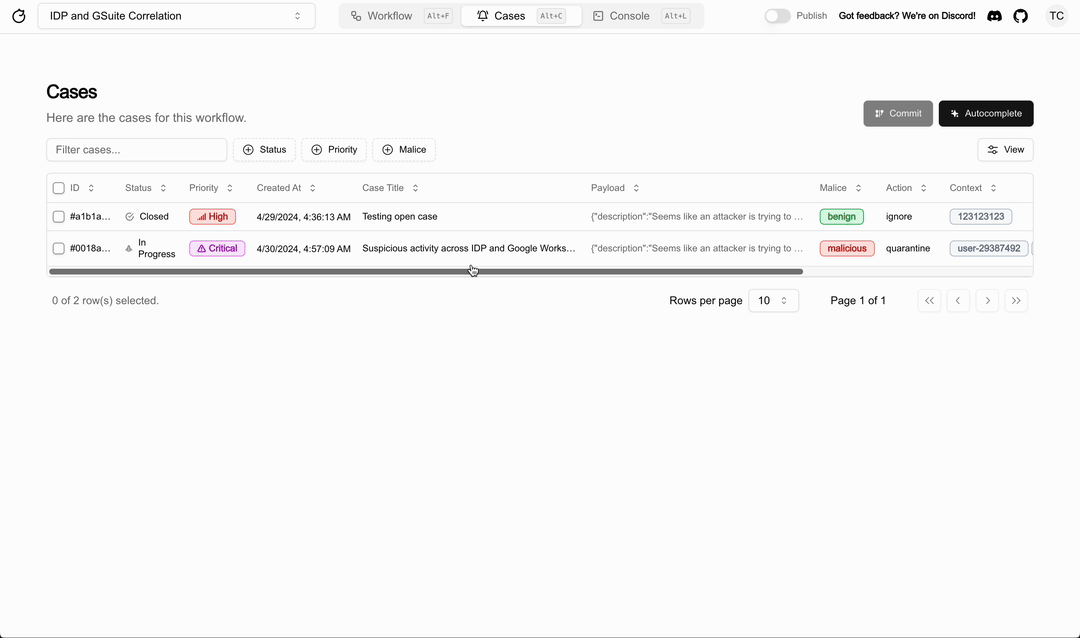Open the Discord icon link
This screenshot has height=638, width=1080.
click(x=994, y=16)
